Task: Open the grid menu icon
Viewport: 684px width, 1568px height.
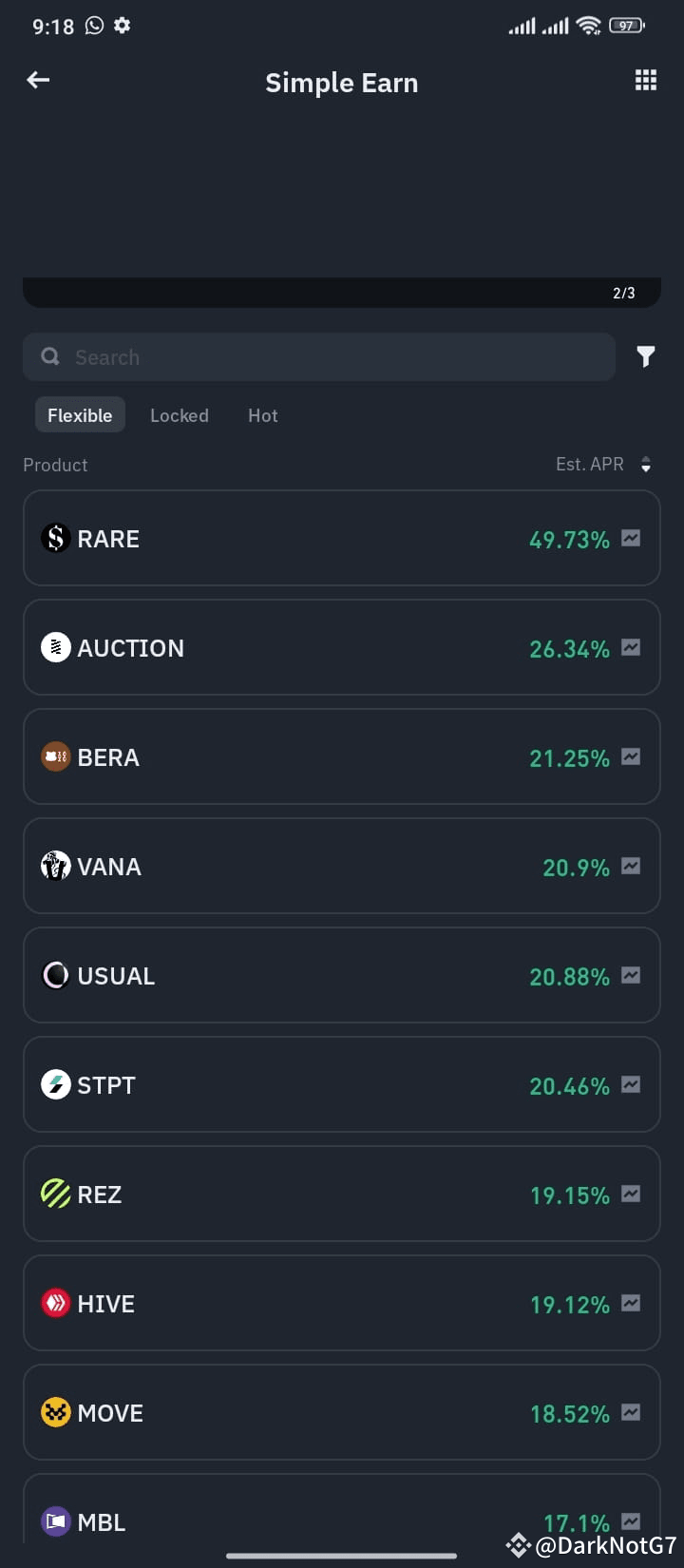Action: (646, 81)
